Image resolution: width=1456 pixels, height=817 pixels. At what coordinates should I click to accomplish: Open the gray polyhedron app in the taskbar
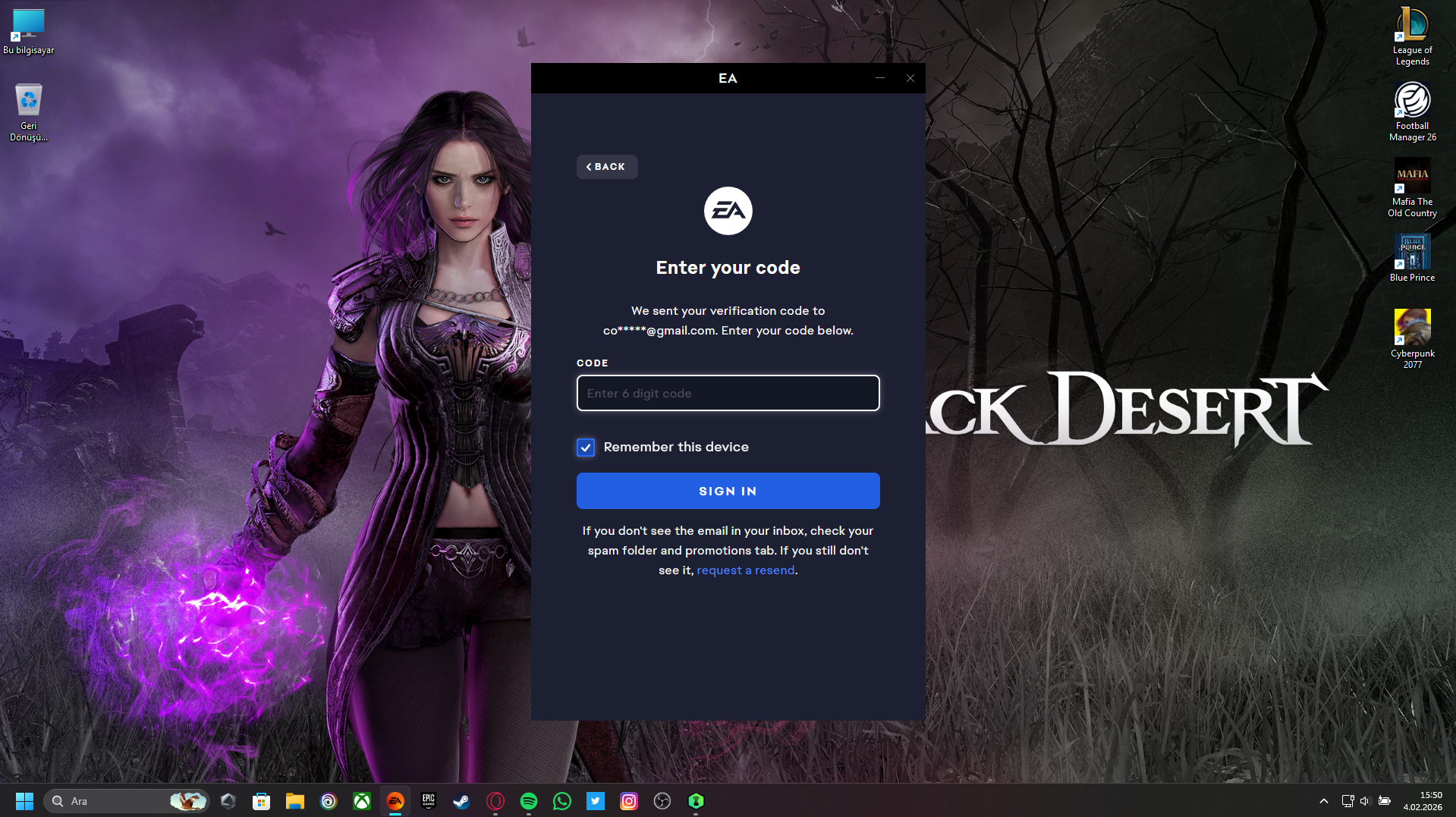(228, 801)
